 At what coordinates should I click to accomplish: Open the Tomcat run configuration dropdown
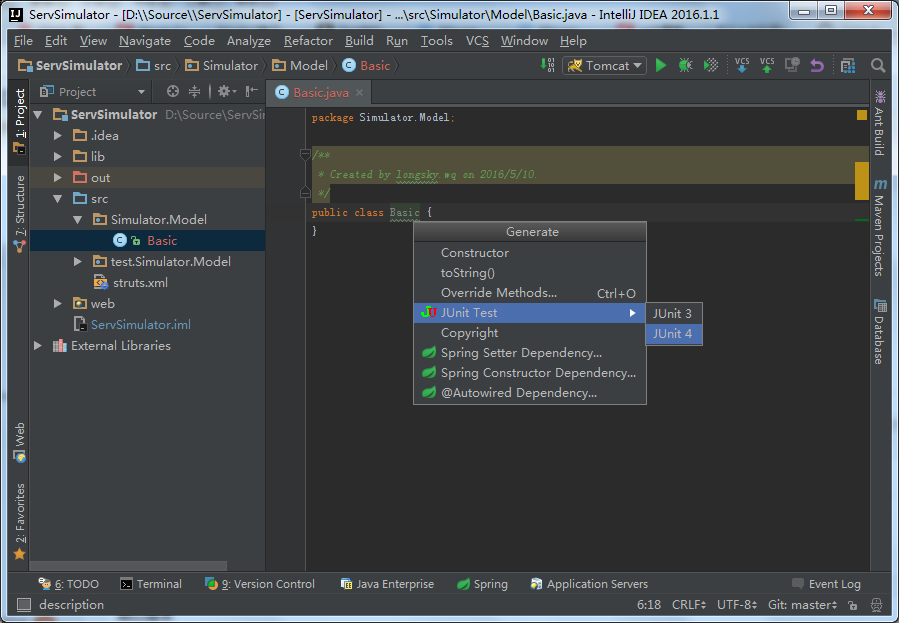tap(604, 65)
